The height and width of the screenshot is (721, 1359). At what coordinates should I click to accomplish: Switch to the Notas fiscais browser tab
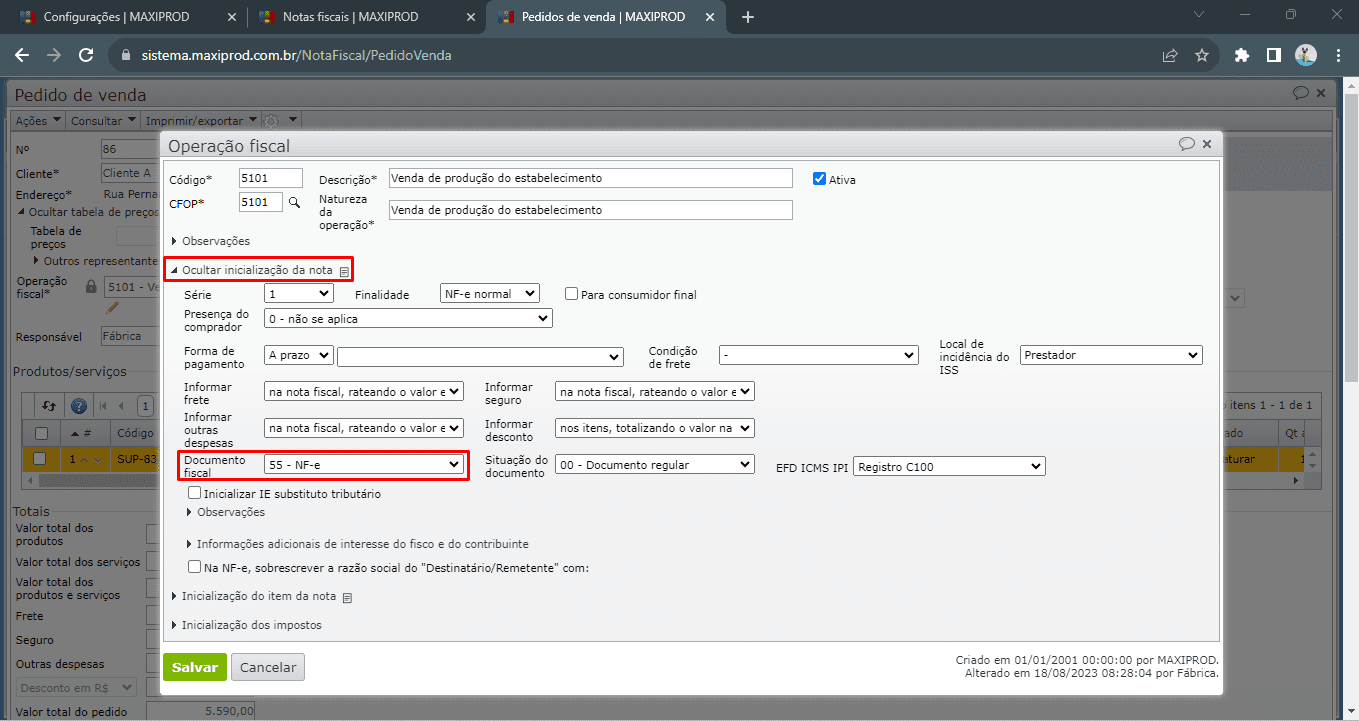[x=351, y=17]
